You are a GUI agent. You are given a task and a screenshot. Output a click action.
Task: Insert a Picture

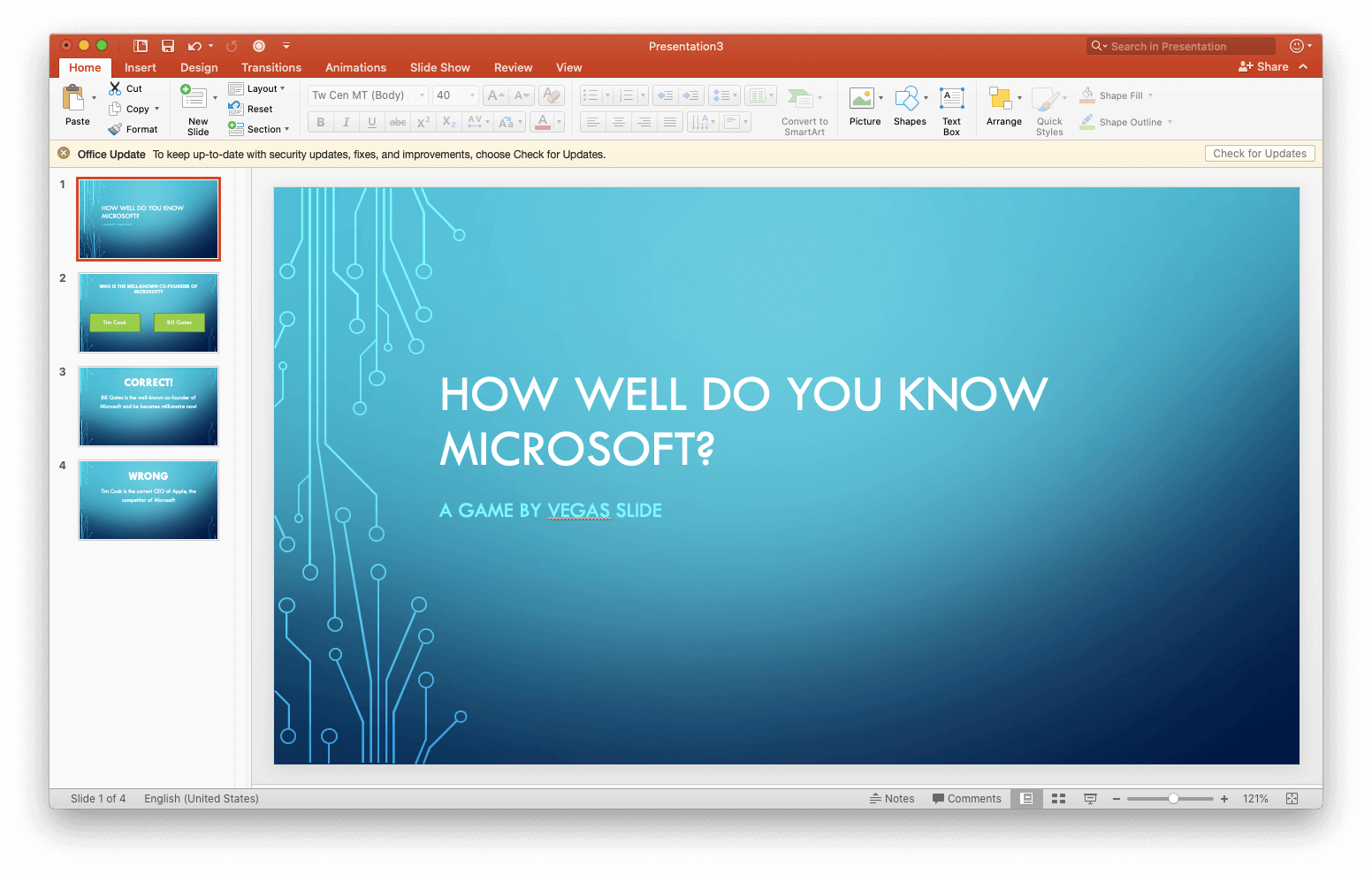point(865,108)
